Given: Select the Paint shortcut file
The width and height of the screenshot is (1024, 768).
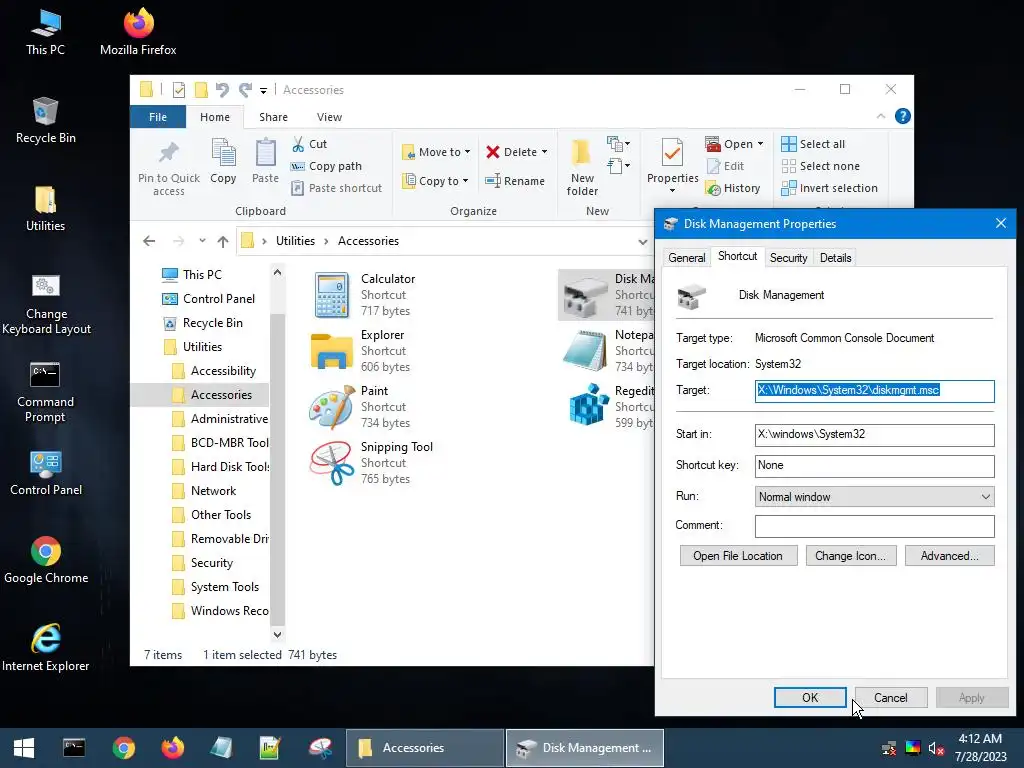Looking at the screenshot, I should [x=360, y=406].
